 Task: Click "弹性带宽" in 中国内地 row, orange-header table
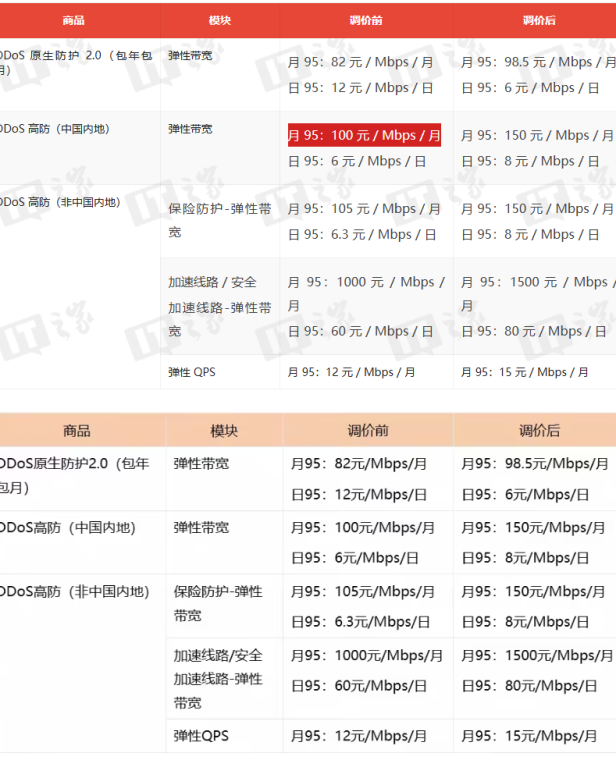click(x=201, y=527)
